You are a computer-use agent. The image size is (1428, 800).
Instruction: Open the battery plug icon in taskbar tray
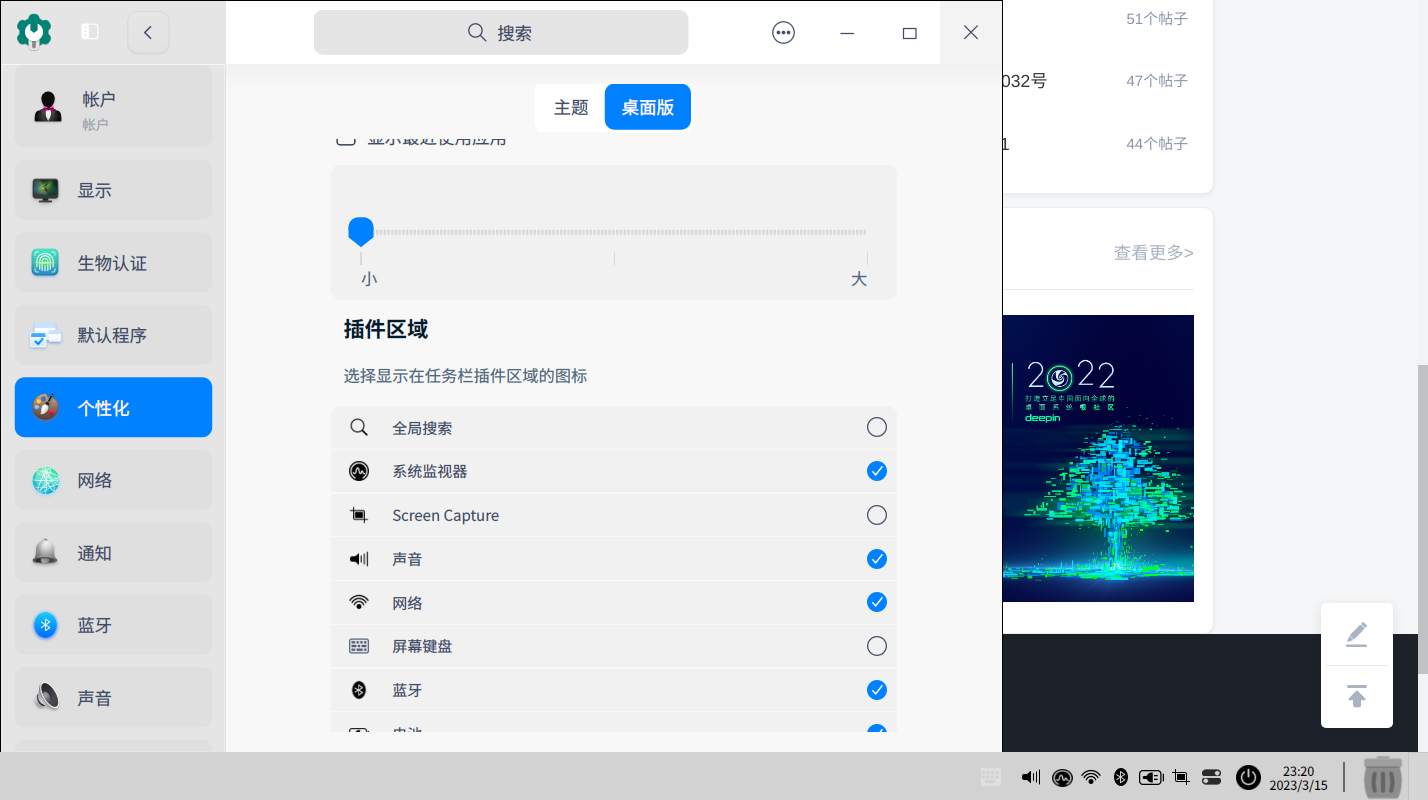coord(1151,777)
